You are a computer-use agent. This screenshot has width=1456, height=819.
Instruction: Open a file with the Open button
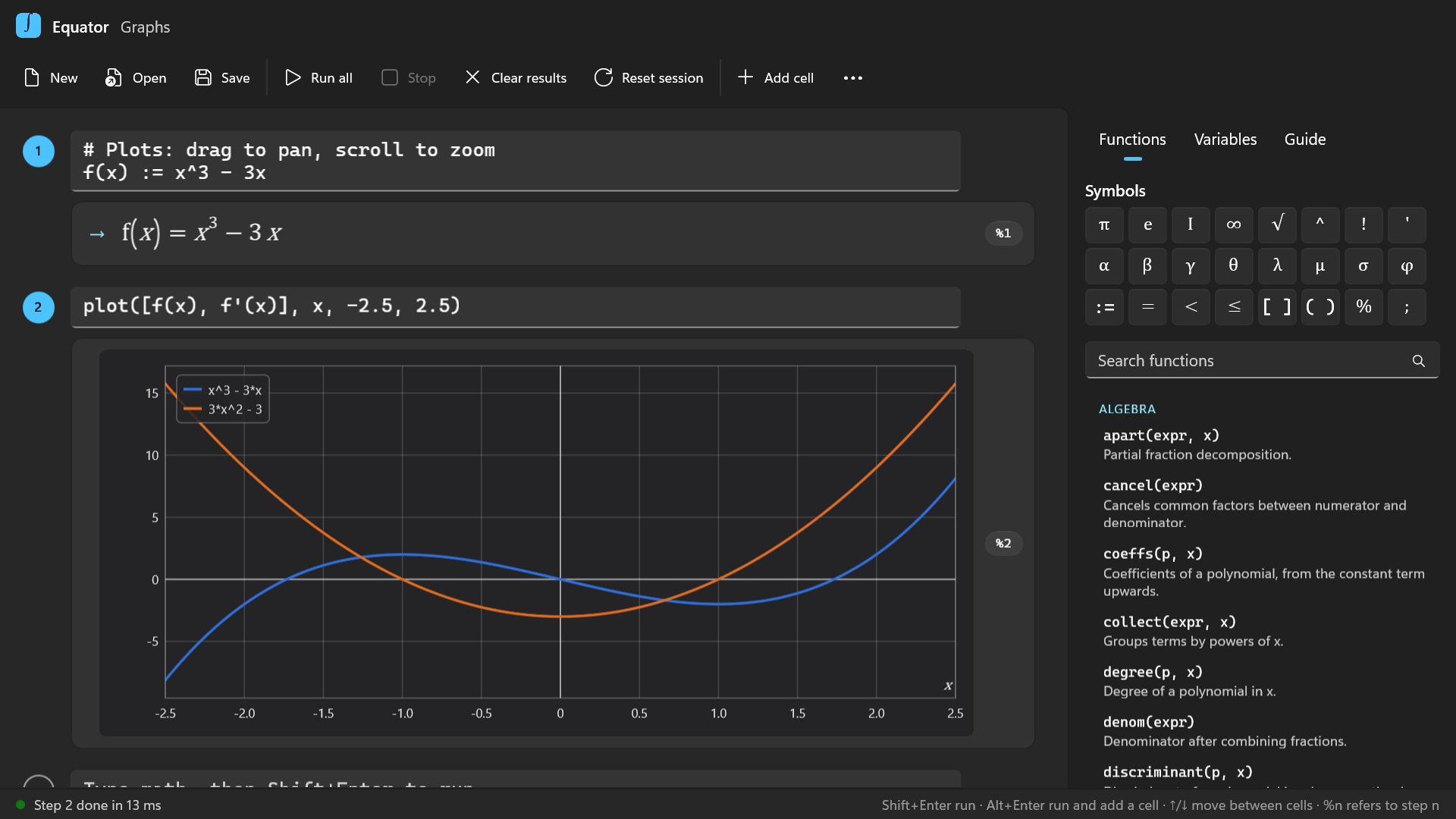[x=136, y=77]
